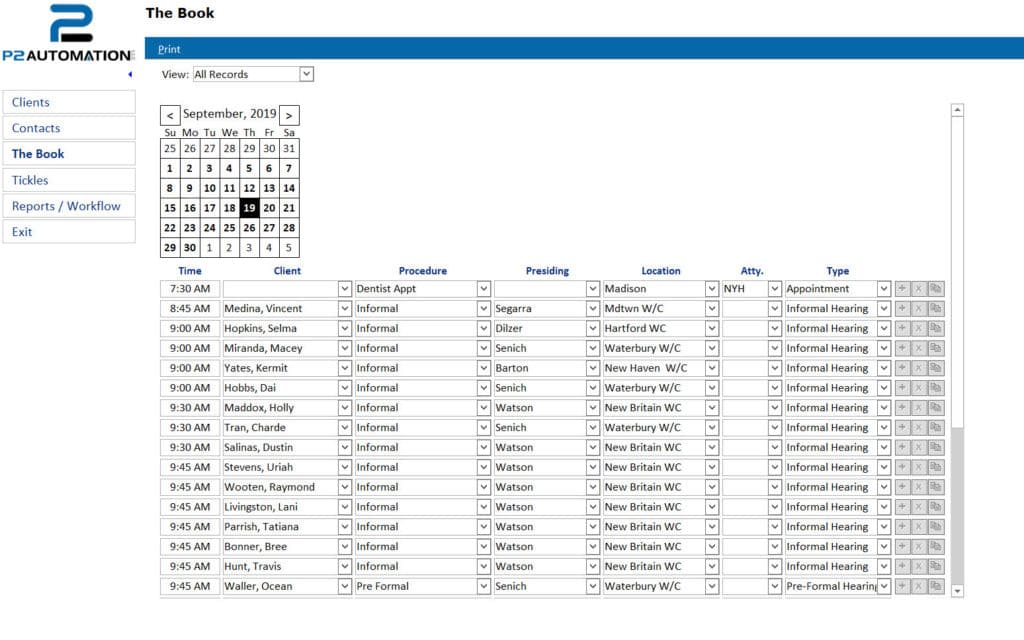Expand the Procedure dropdown showing Dentist Appt

pyautogui.click(x=483, y=289)
